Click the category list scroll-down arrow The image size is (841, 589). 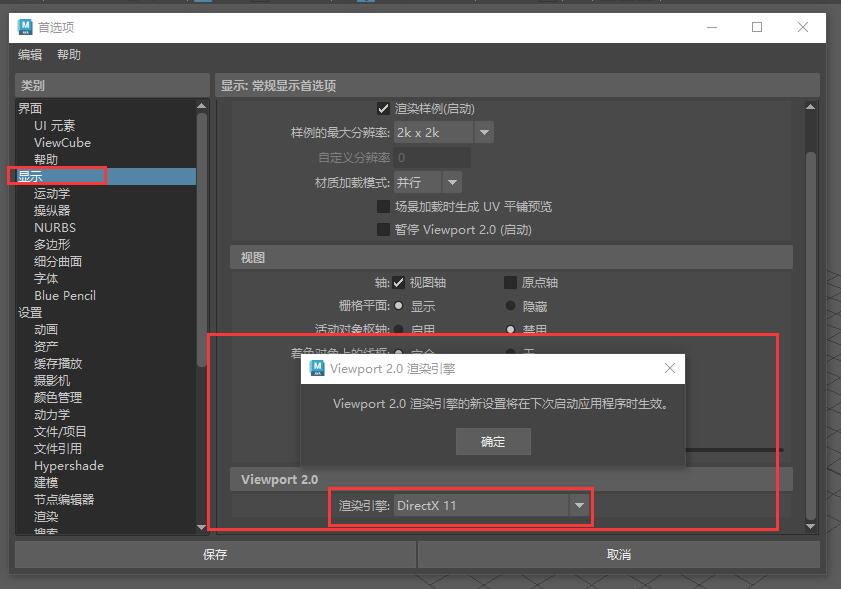202,526
